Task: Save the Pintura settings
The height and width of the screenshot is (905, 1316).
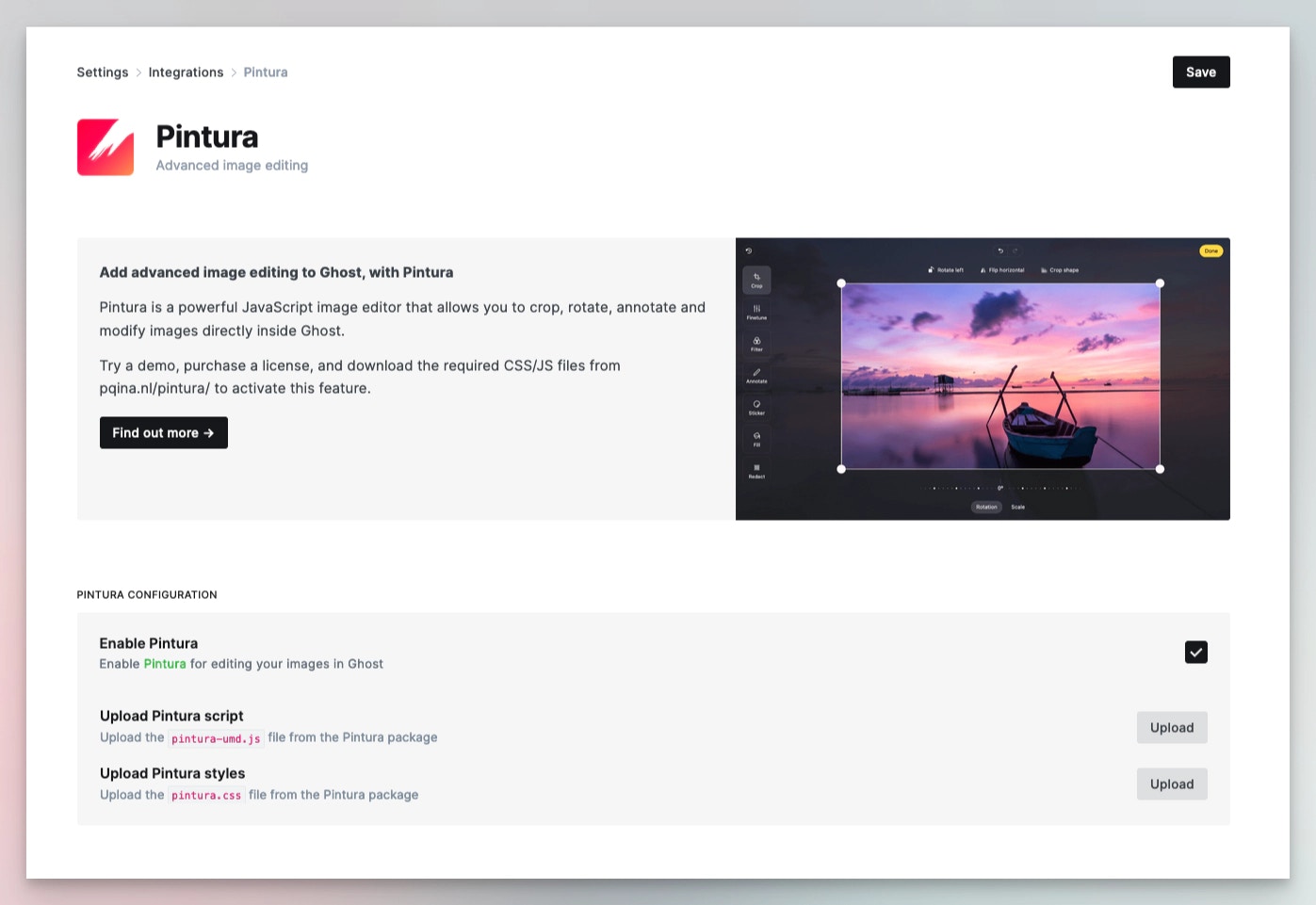Action: click(1201, 73)
